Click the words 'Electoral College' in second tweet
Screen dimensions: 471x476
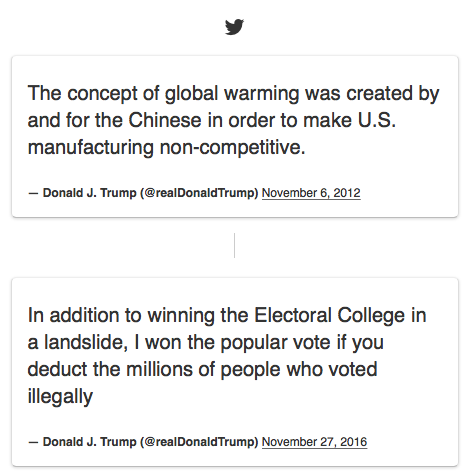[x=329, y=315]
